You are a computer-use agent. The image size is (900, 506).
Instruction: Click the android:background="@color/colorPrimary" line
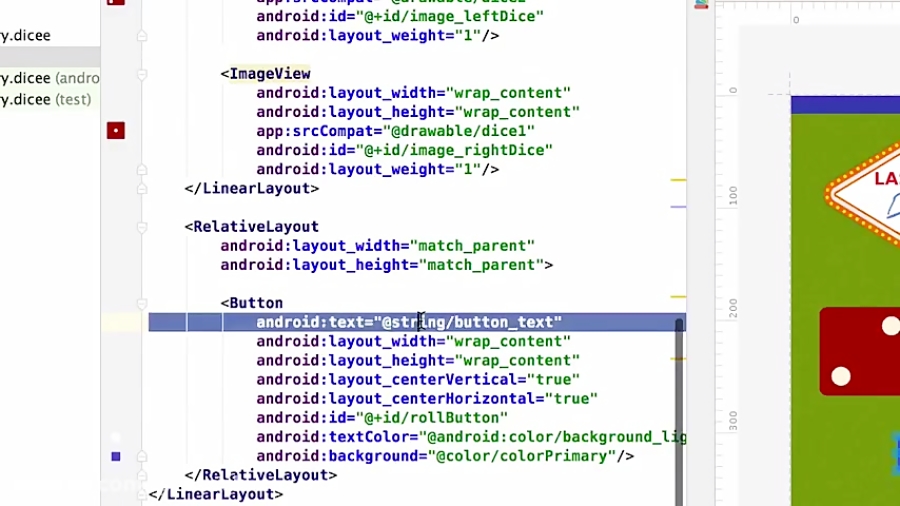[445, 456]
